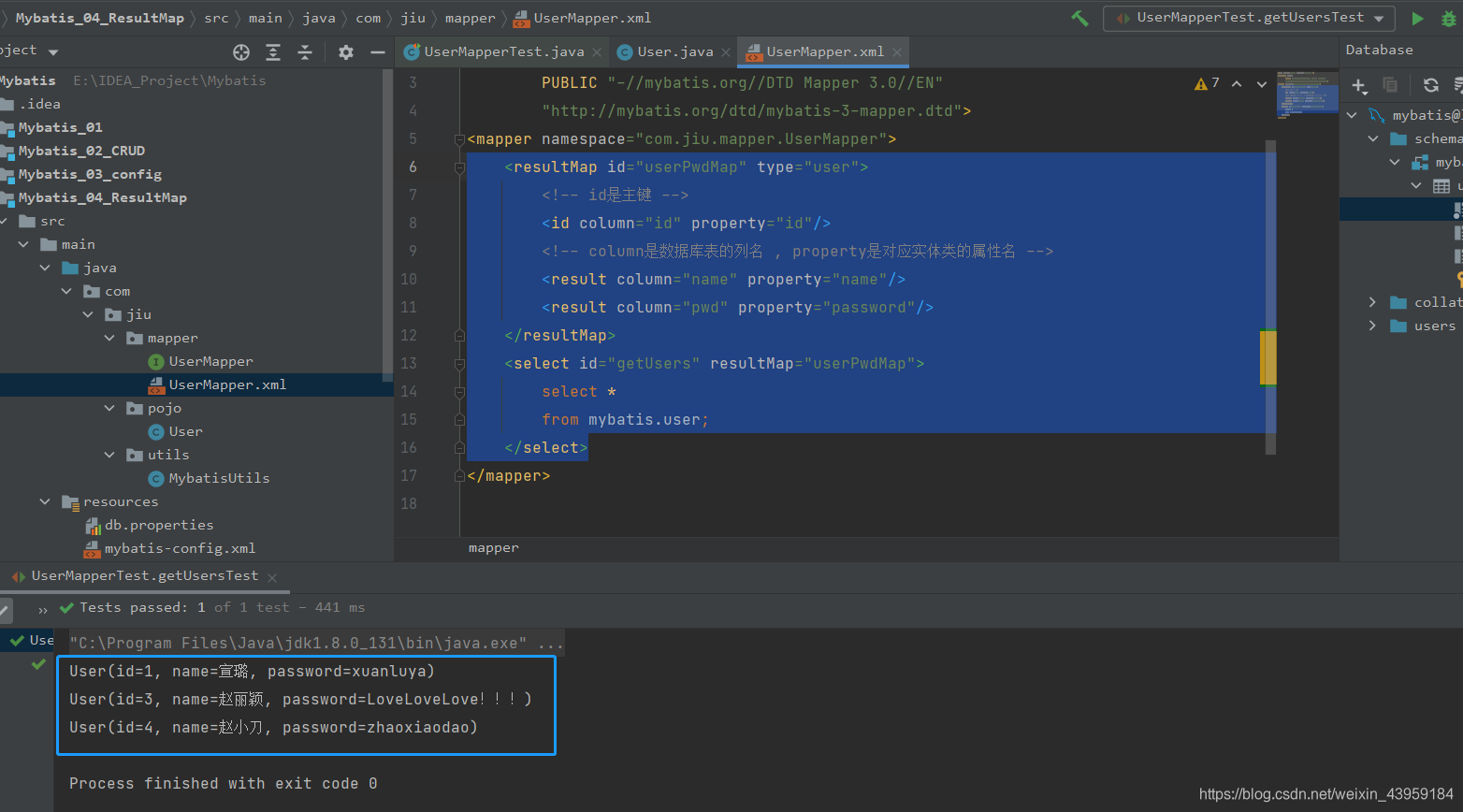Click fold toggle at resultMap line 6
1463x812 pixels.
459,167
